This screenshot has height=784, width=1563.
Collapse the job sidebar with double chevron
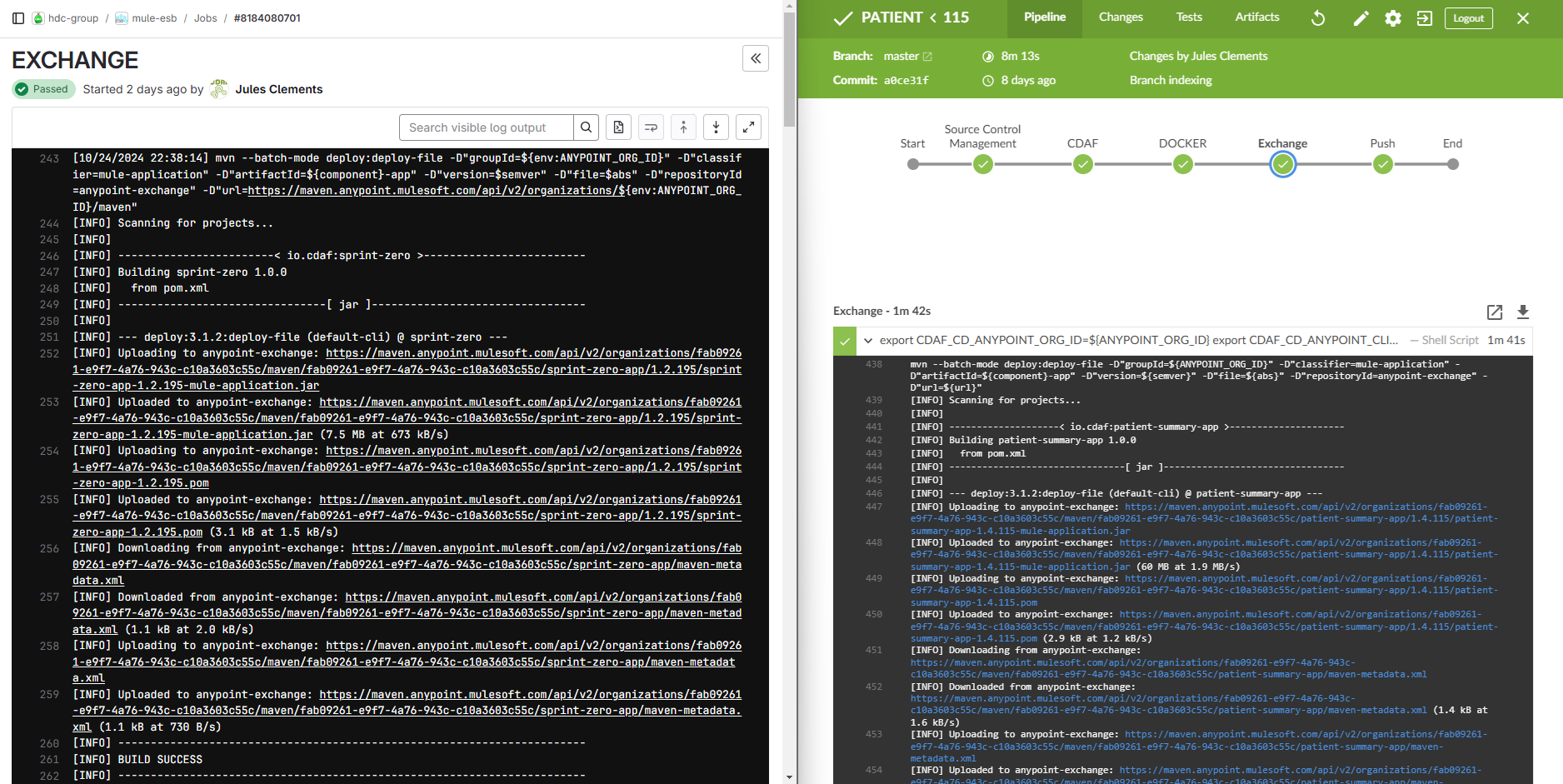tap(756, 58)
